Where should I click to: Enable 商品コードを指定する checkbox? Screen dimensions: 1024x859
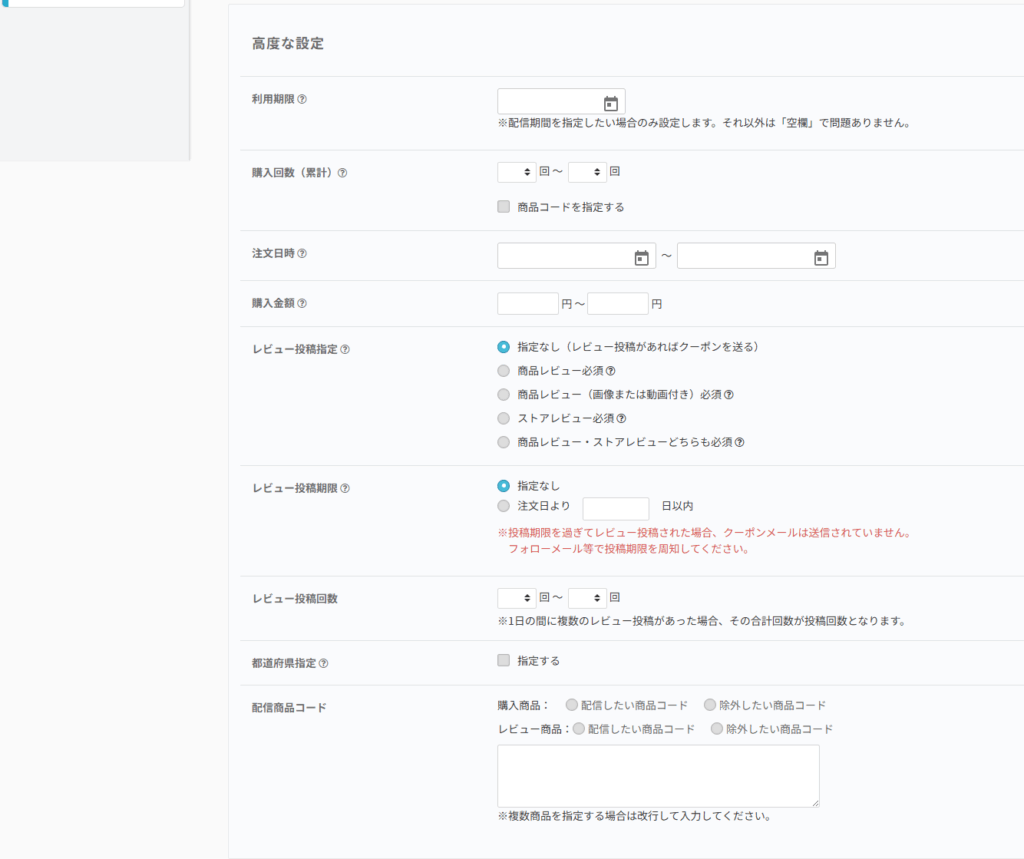tap(504, 207)
